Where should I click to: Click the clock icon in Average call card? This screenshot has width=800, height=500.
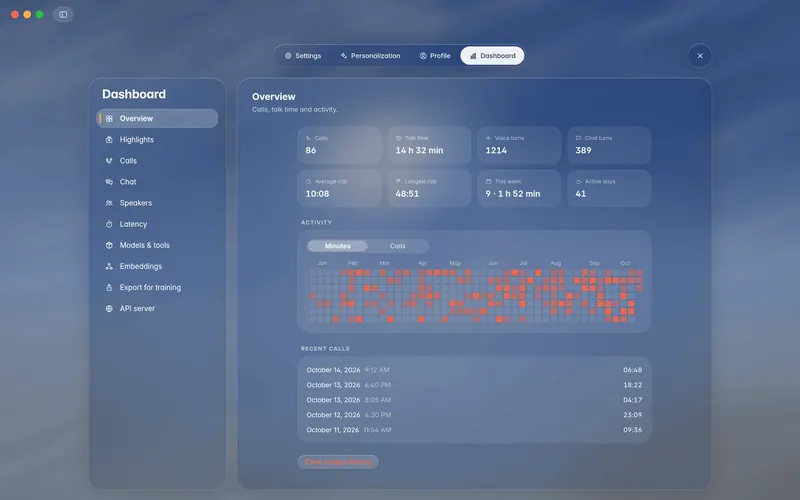tap(309, 182)
